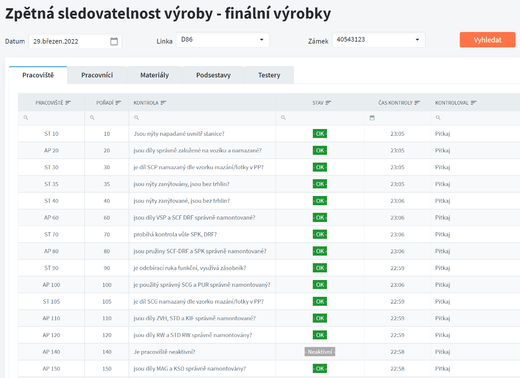520x378 pixels.
Task: Click filter icon in Stav column header
Action: [x=328, y=103]
